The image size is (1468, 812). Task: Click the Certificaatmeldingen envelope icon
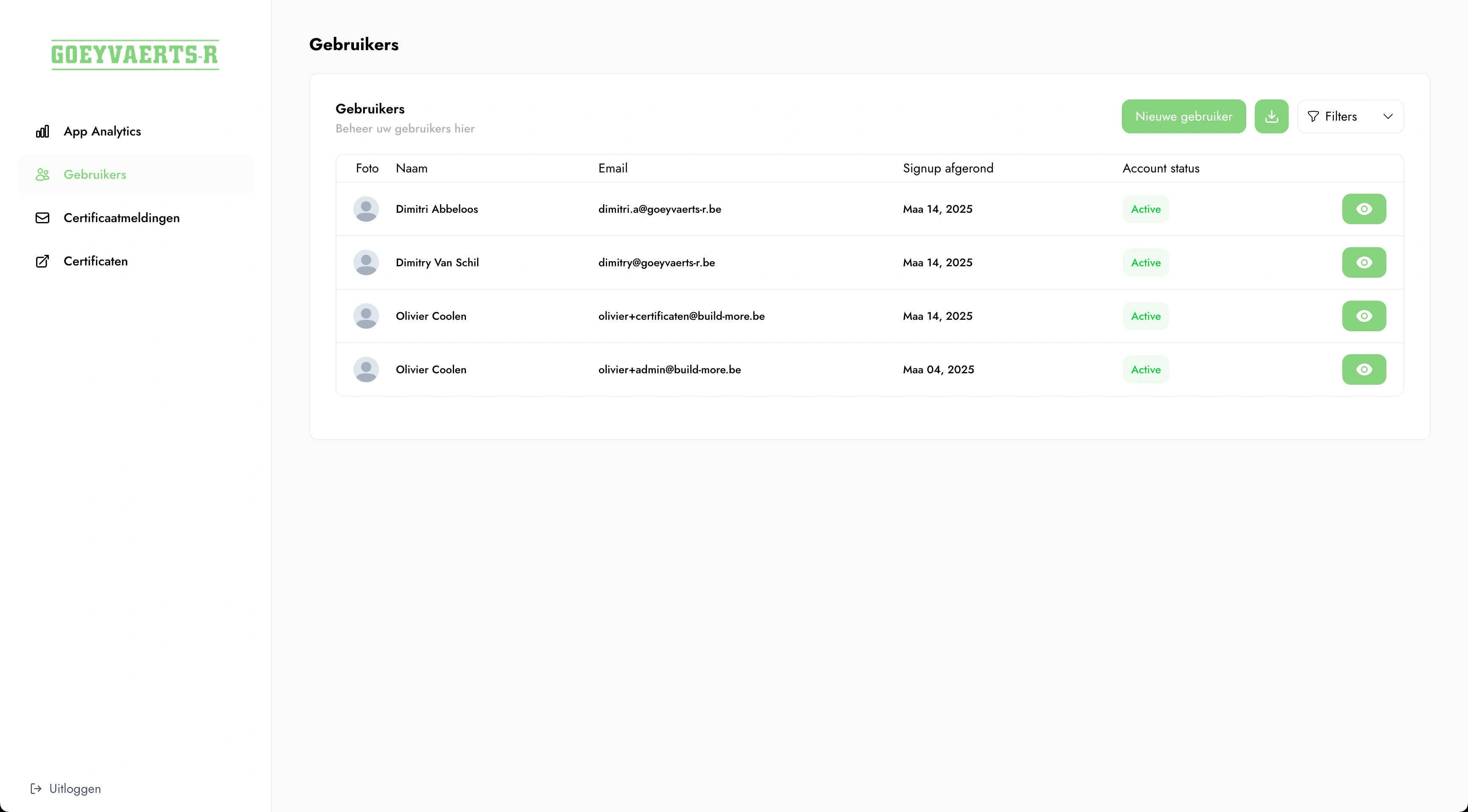42,218
